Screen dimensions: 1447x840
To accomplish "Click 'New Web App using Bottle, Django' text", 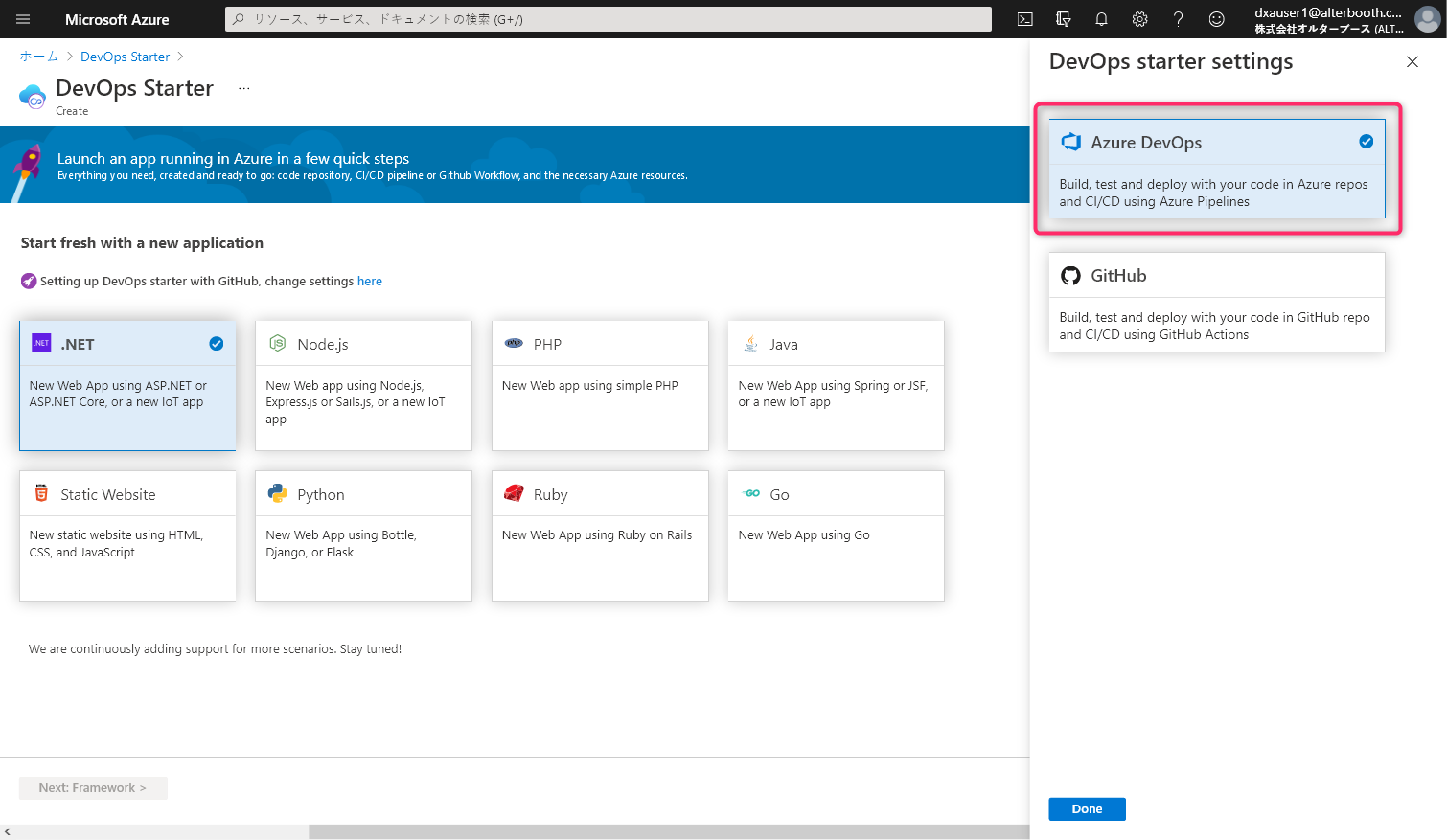I will tap(341, 543).
